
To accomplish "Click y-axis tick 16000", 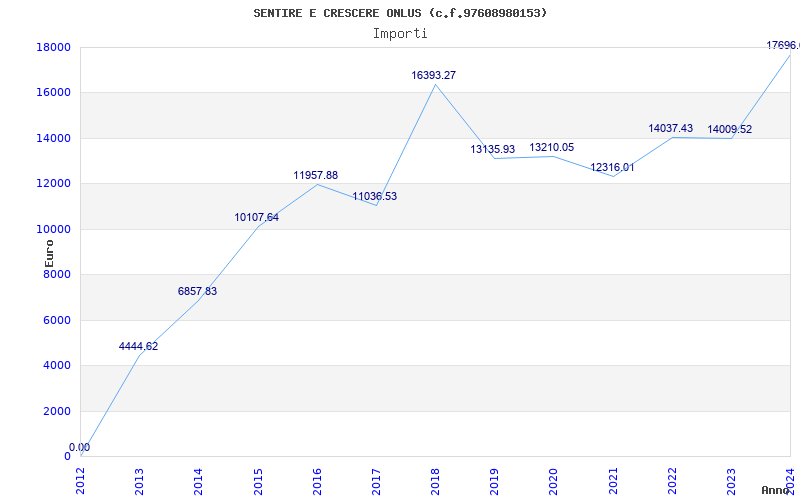I will tap(53, 93).
